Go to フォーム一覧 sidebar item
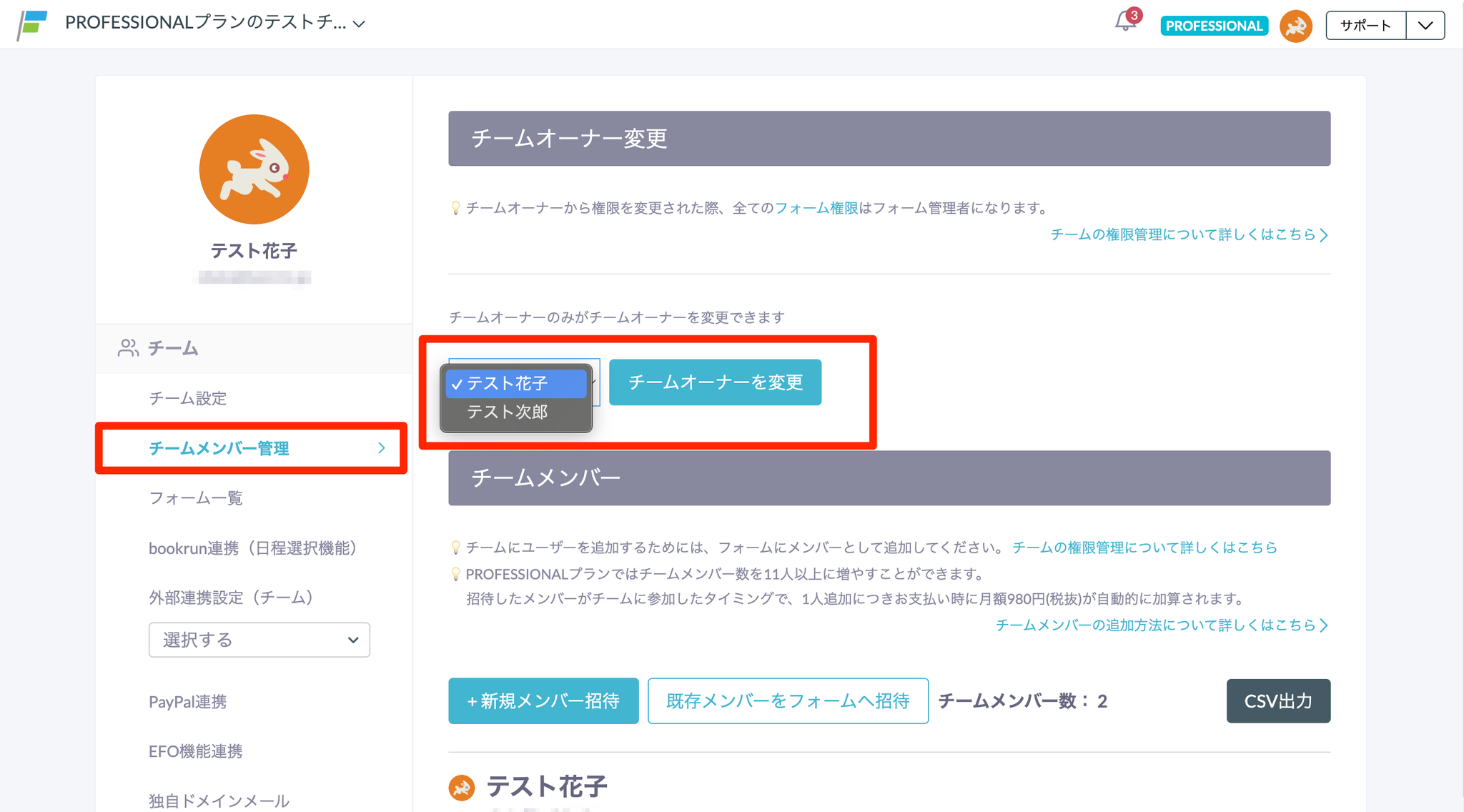1464x812 pixels. tap(195, 498)
